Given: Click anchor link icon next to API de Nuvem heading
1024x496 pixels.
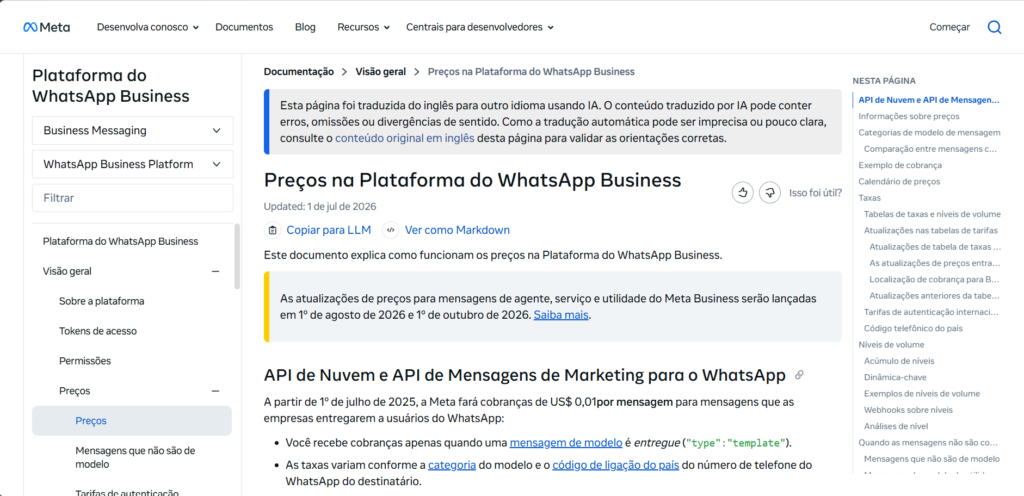Looking at the screenshot, I should pos(799,375).
